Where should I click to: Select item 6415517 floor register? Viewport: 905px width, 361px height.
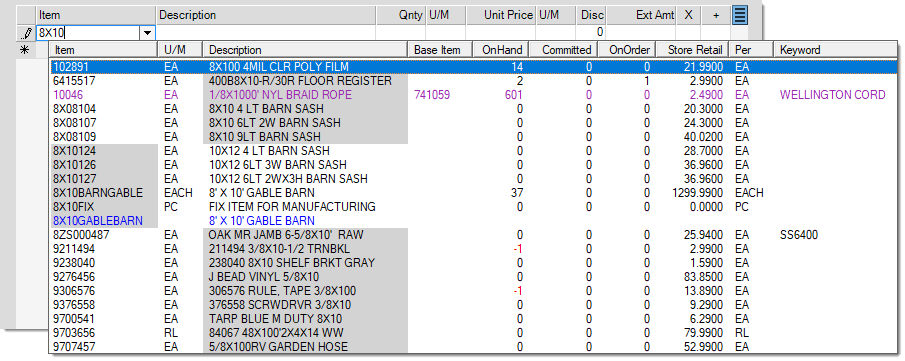coord(473,80)
